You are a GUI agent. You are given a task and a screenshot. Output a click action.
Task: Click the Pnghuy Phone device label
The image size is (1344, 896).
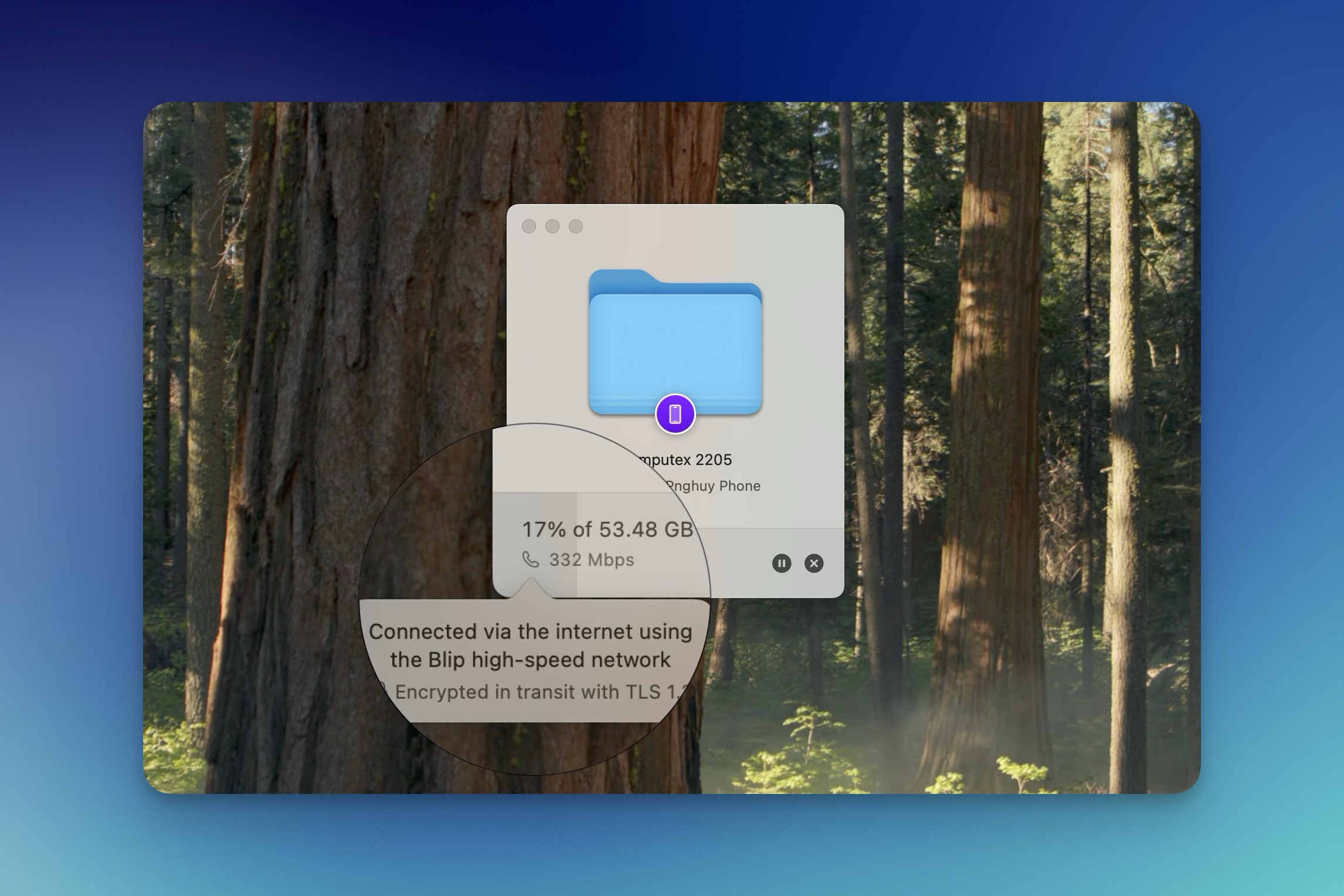[x=713, y=486]
